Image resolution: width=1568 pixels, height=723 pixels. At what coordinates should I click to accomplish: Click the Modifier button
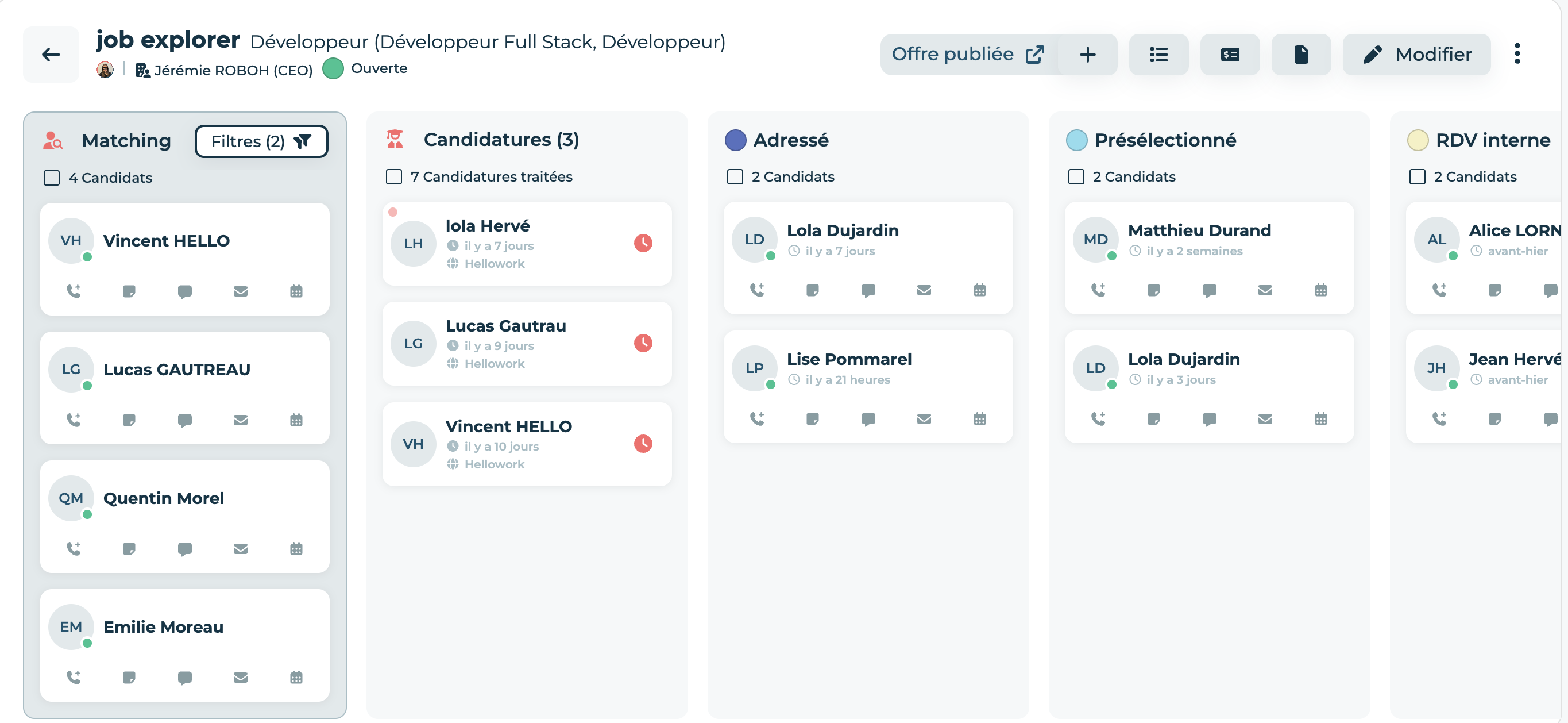coord(1416,54)
